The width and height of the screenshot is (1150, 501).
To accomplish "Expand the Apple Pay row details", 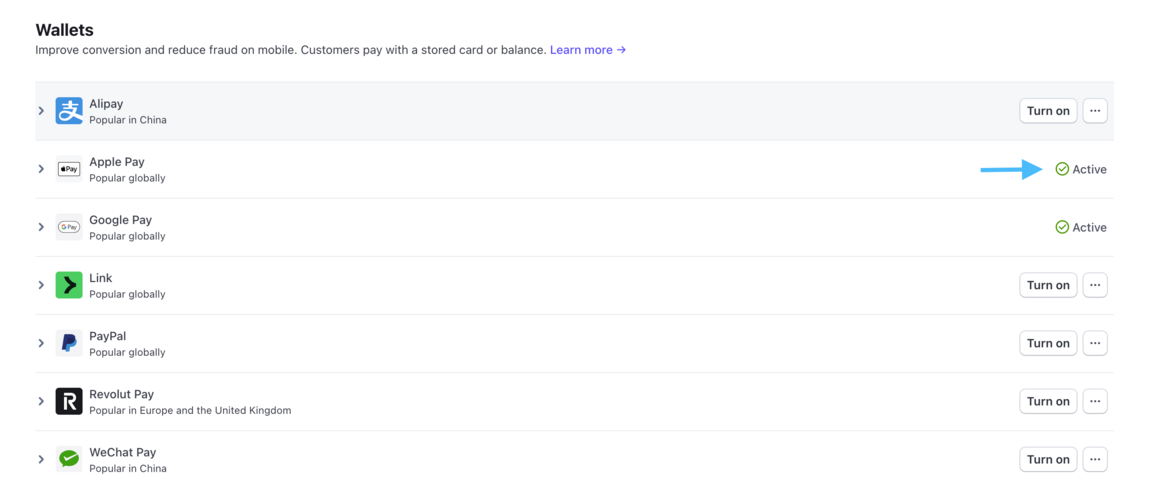I will click(41, 169).
